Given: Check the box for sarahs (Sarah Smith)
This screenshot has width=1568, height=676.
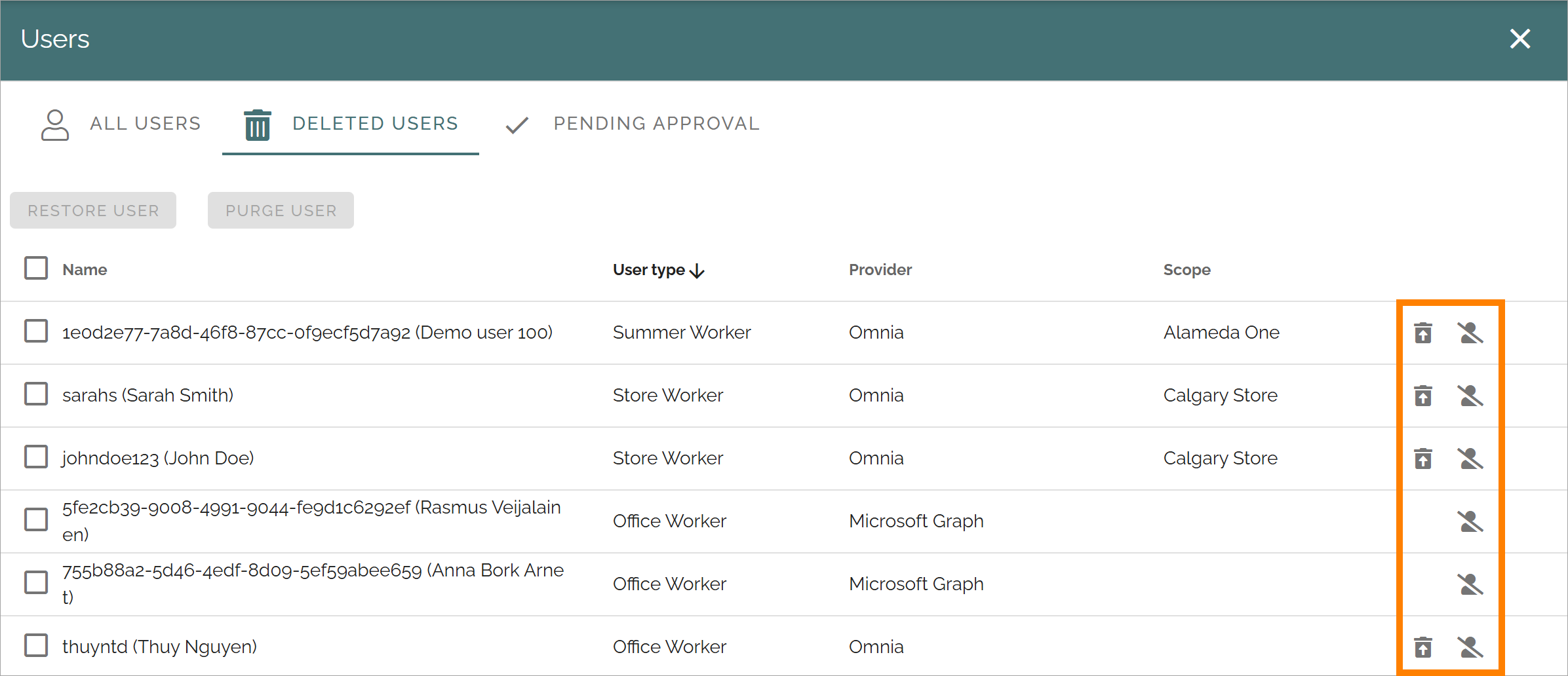Looking at the screenshot, I should point(36,394).
